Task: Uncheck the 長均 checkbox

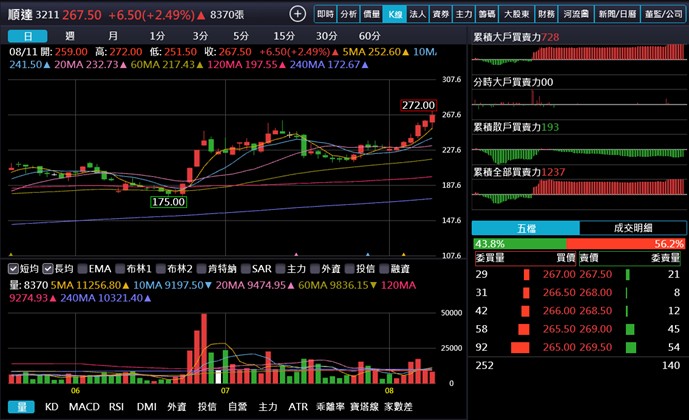Action: point(48,268)
